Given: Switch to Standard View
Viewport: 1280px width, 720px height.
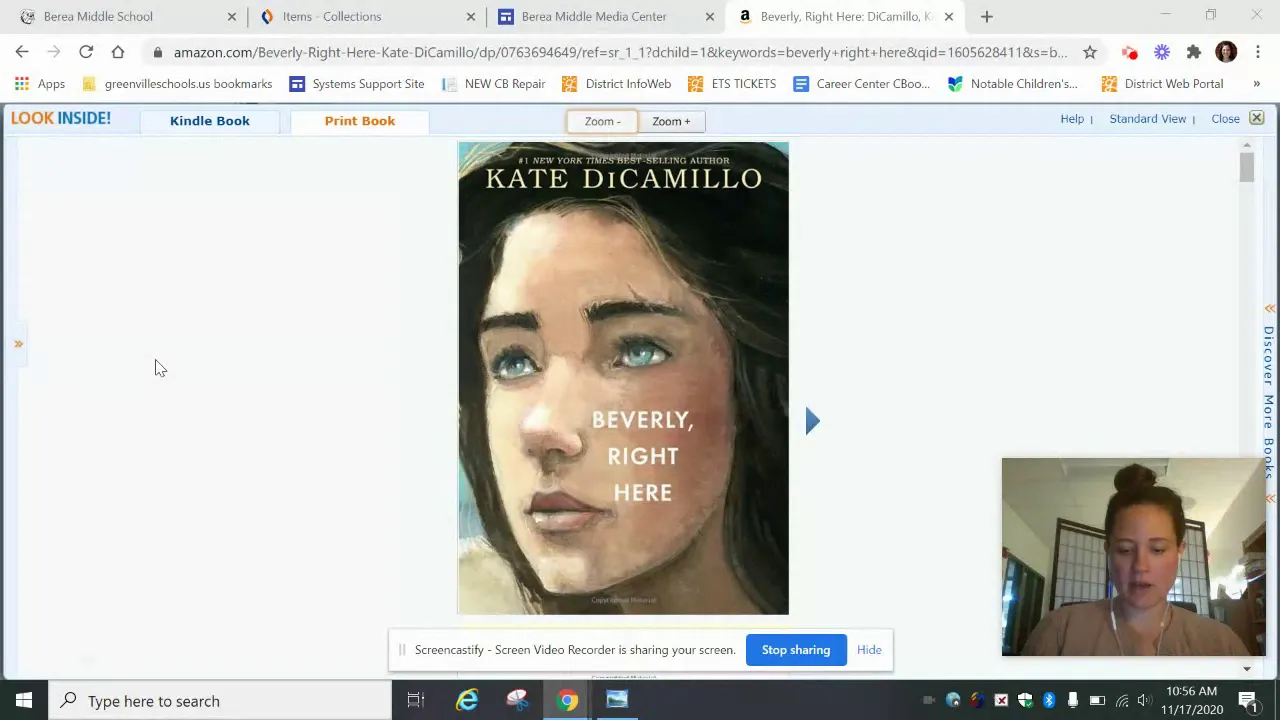Looking at the screenshot, I should click(x=1147, y=119).
